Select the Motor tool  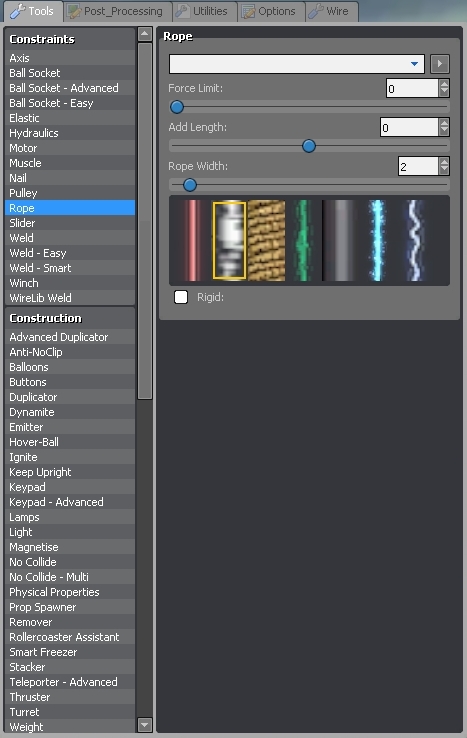click(70, 148)
